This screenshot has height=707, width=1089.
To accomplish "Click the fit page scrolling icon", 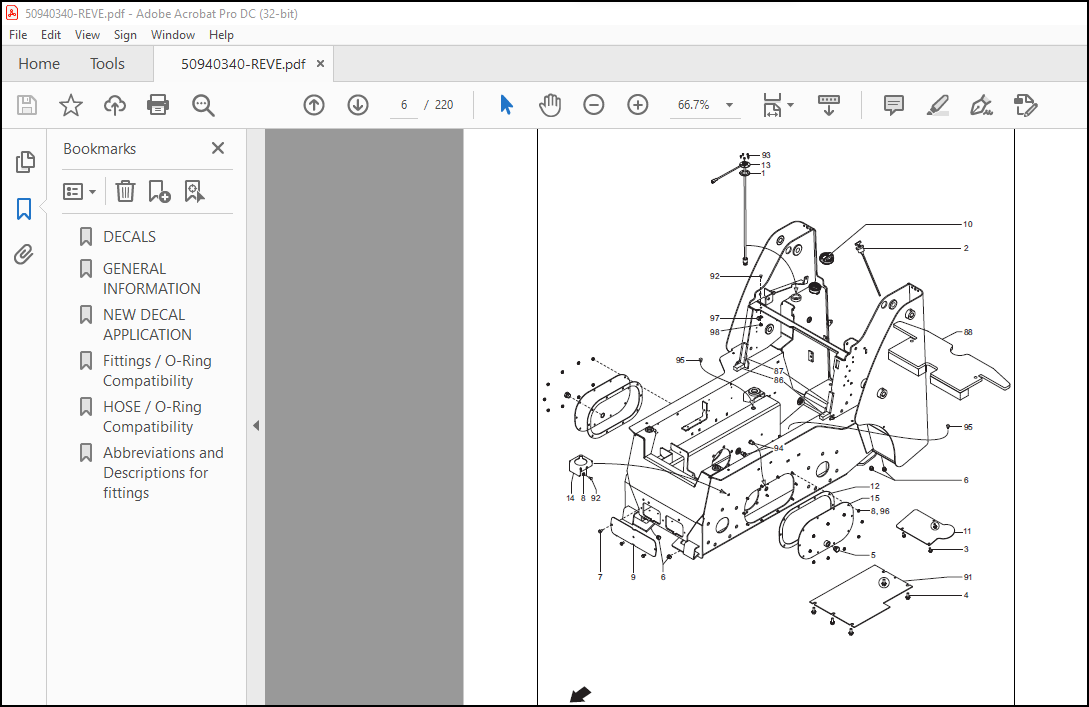I will point(772,105).
